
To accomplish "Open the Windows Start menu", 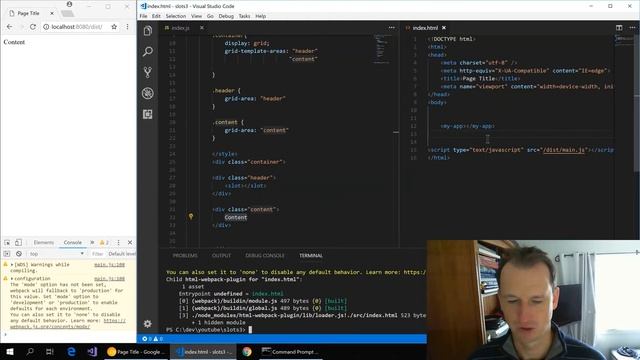I will pyautogui.click(x=10, y=351).
